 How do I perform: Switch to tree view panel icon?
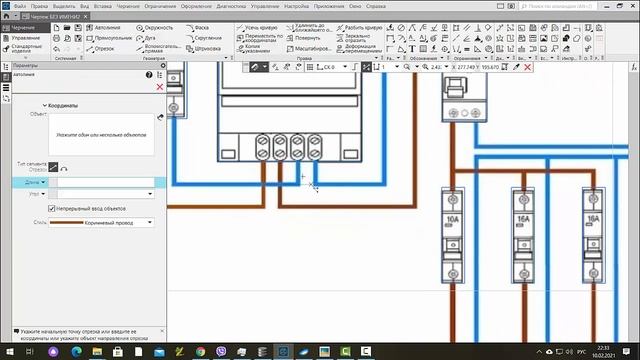[x=6, y=67]
